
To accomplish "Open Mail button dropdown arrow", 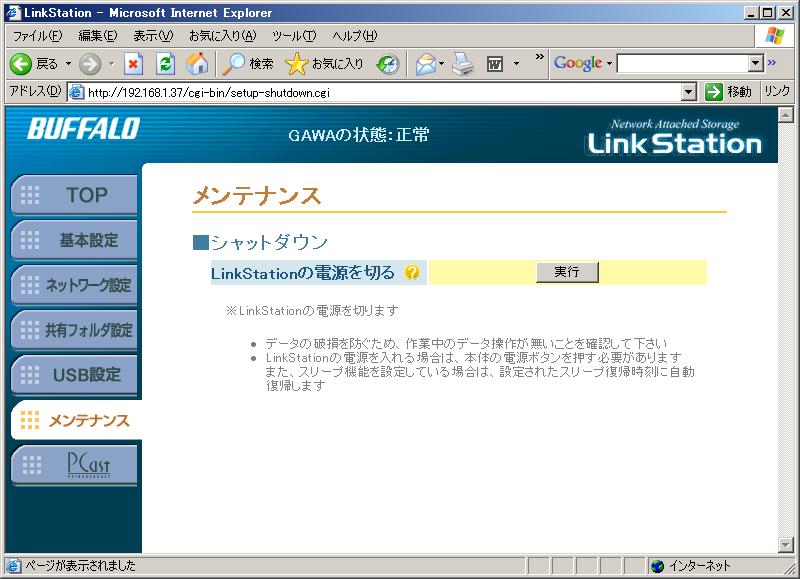I will [x=441, y=64].
